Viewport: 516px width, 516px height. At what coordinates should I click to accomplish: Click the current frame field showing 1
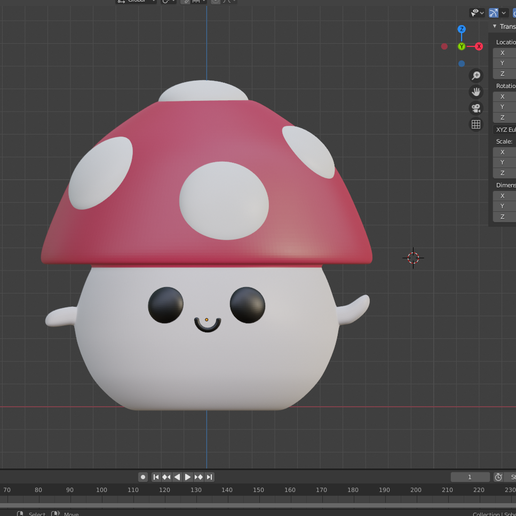coord(470,477)
